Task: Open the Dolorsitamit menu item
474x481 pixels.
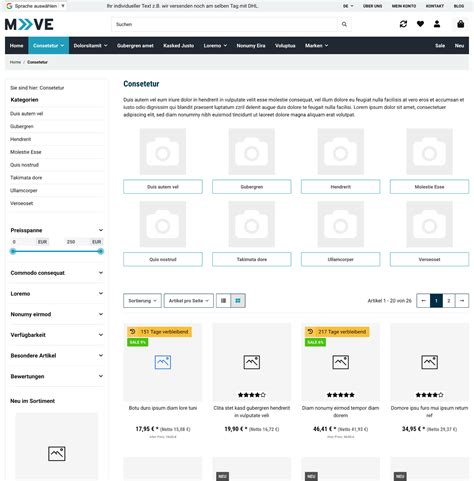Action: click(90, 46)
